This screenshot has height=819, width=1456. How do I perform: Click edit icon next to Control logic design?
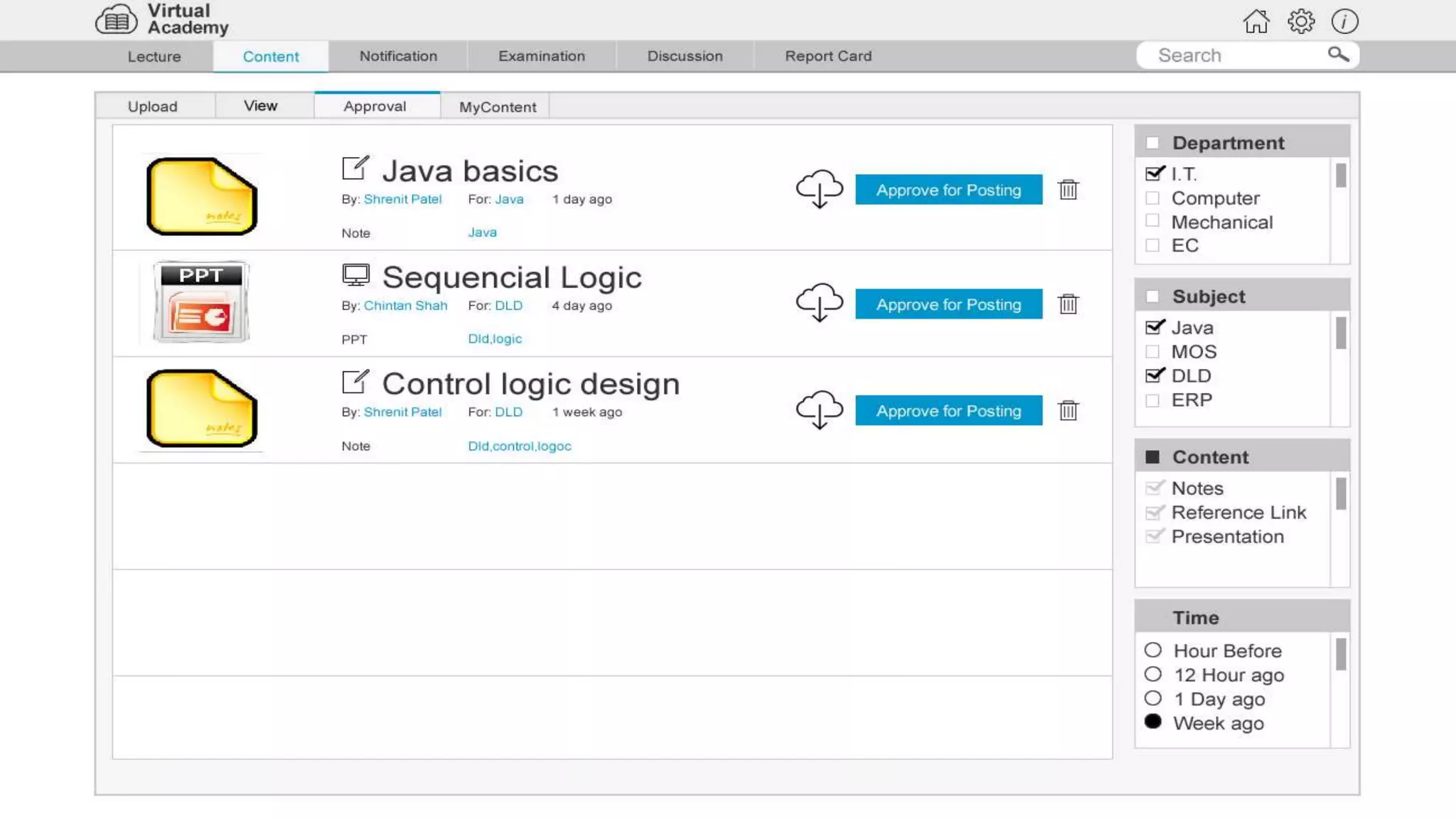click(x=355, y=382)
